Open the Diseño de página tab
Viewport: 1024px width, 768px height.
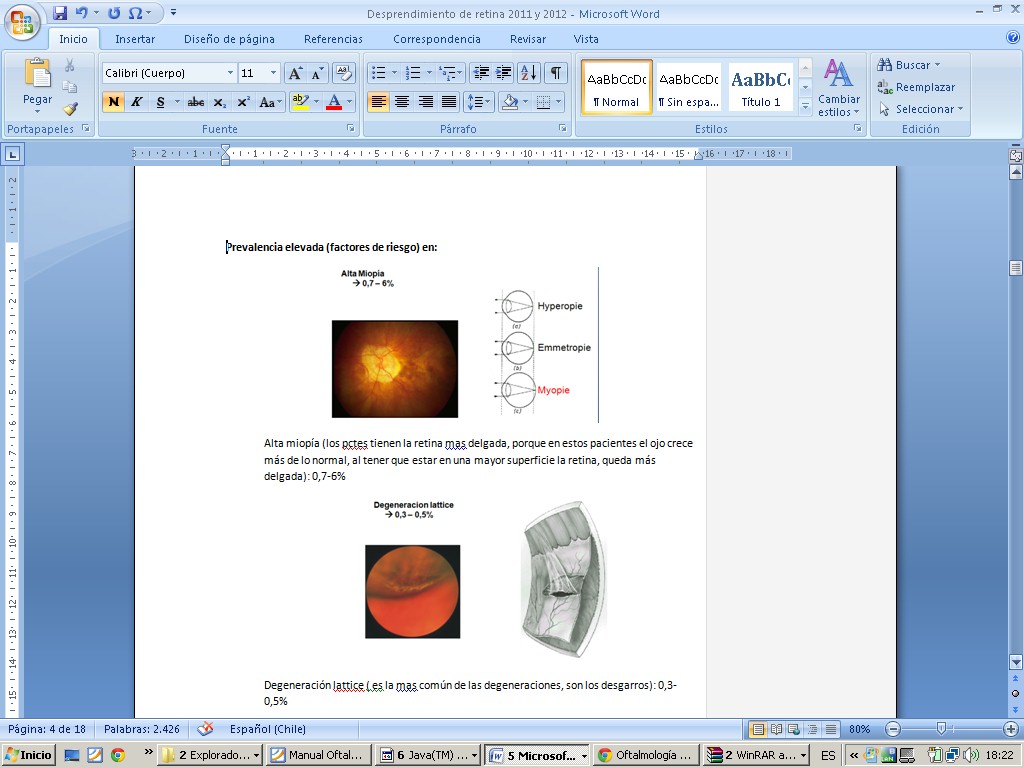(229, 39)
